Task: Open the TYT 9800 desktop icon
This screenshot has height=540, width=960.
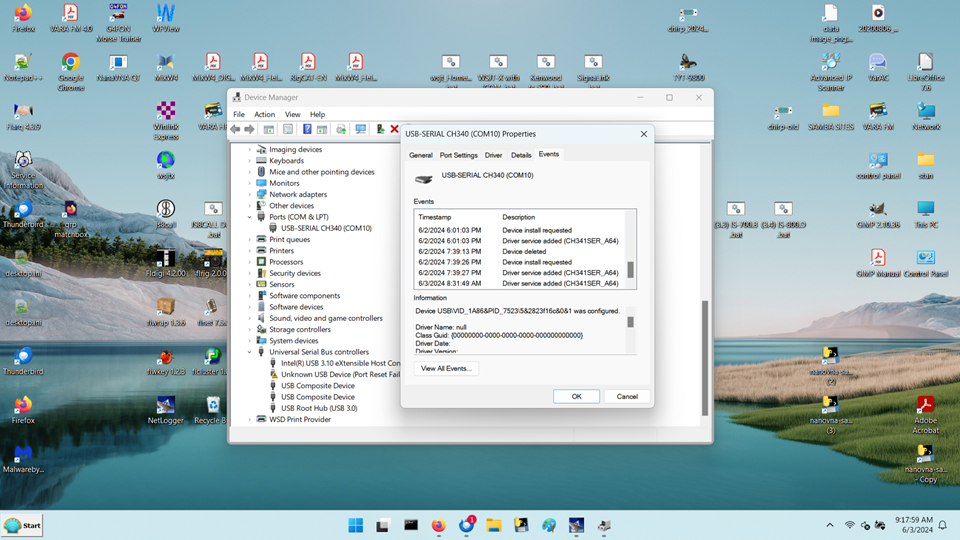Action: [689, 67]
